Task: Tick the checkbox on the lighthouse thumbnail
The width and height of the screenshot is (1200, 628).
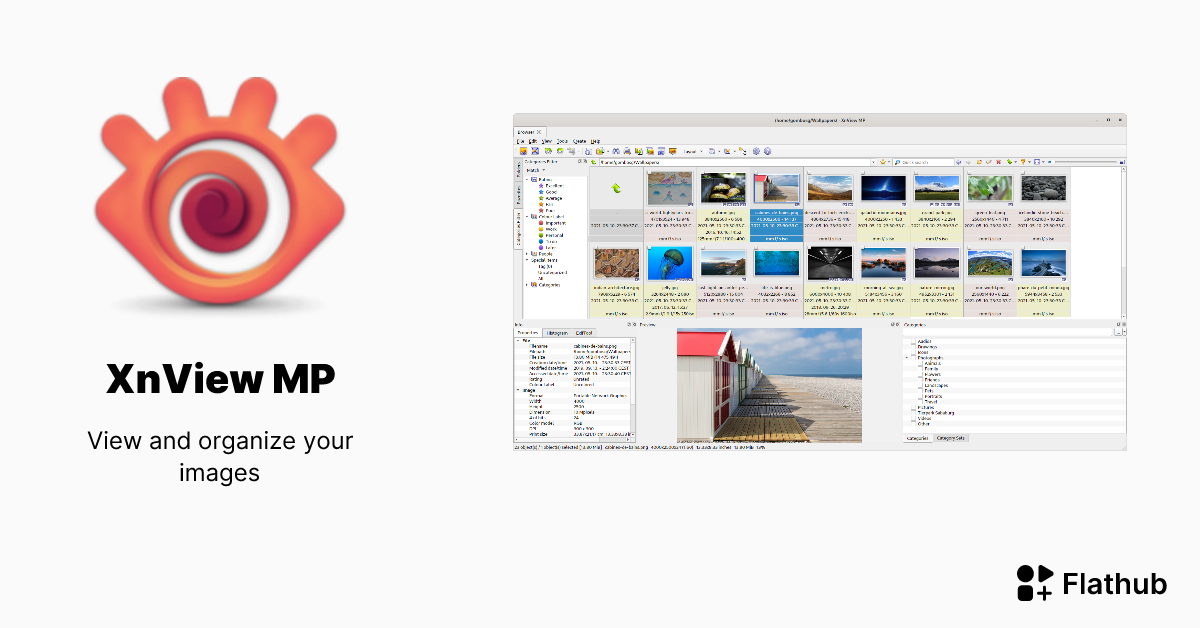Action: coord(1023,248)
